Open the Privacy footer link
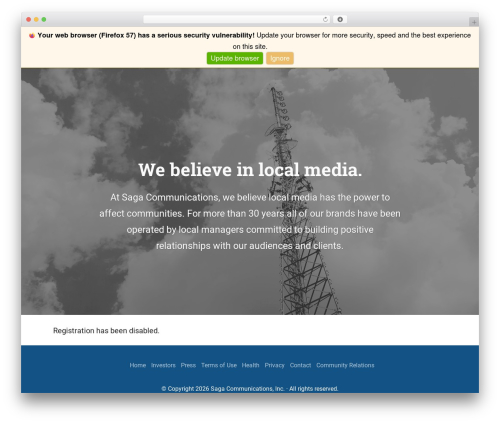 (x=275, y=365)
